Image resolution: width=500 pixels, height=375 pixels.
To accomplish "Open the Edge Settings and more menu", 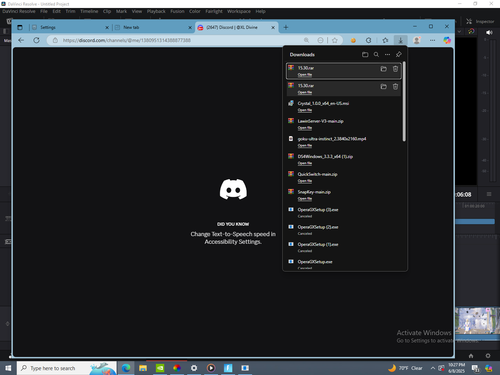I will click(x=432, y=40).
